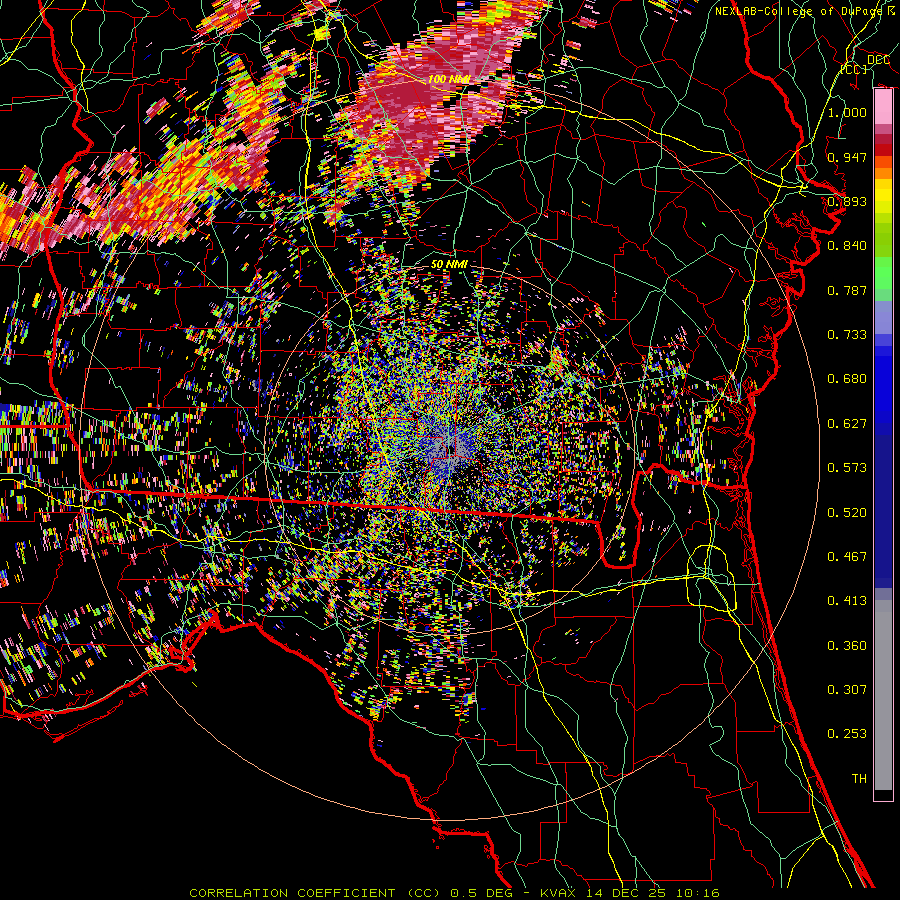900x900 pixels.
Task: Click the DEC label above the scale
Action: [878, 60]
